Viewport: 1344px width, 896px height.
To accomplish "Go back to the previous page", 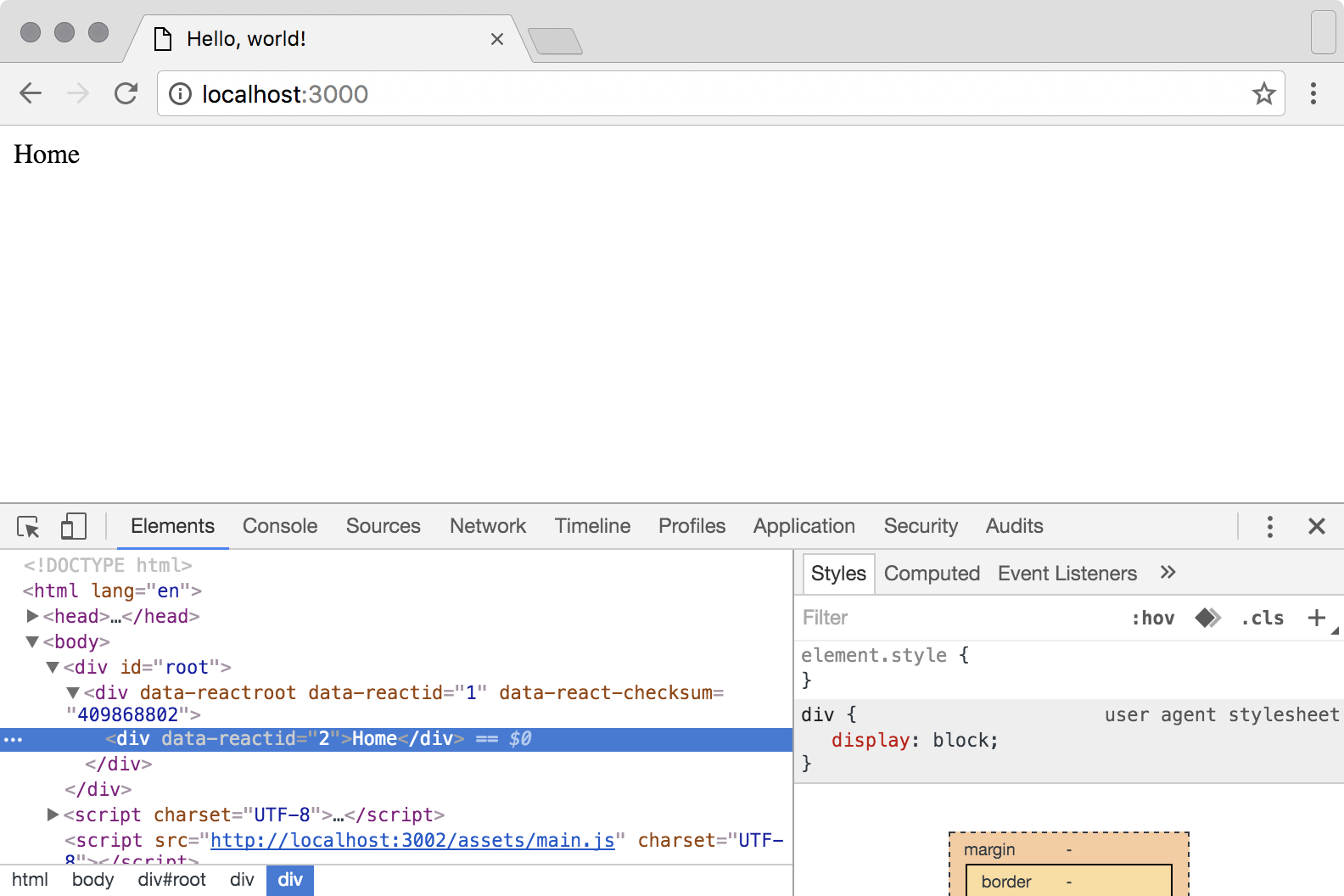I will [x=31, y=93].
